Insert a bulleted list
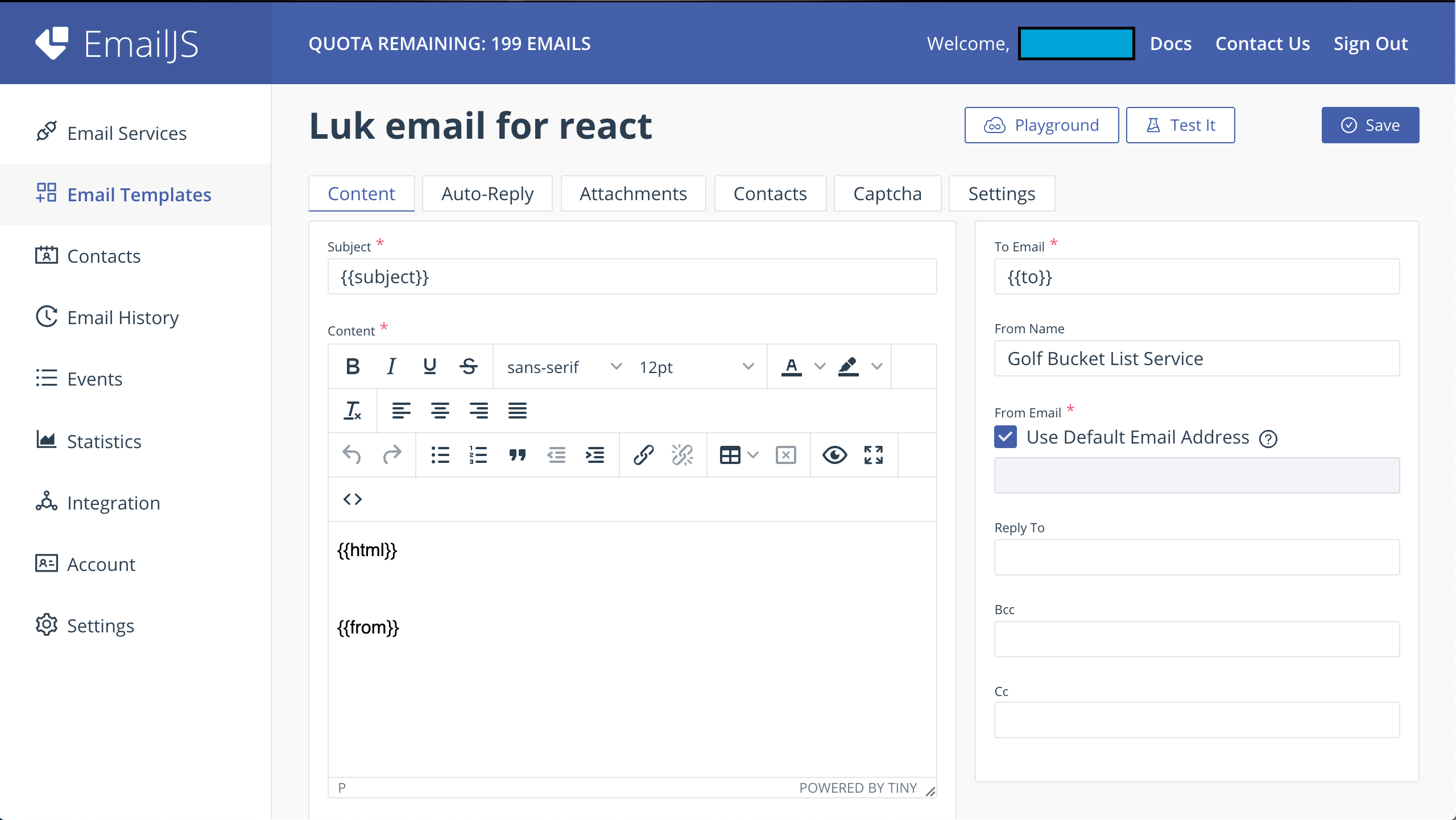Viewport: 1456px width, 820px height. [x=441, y=455]
